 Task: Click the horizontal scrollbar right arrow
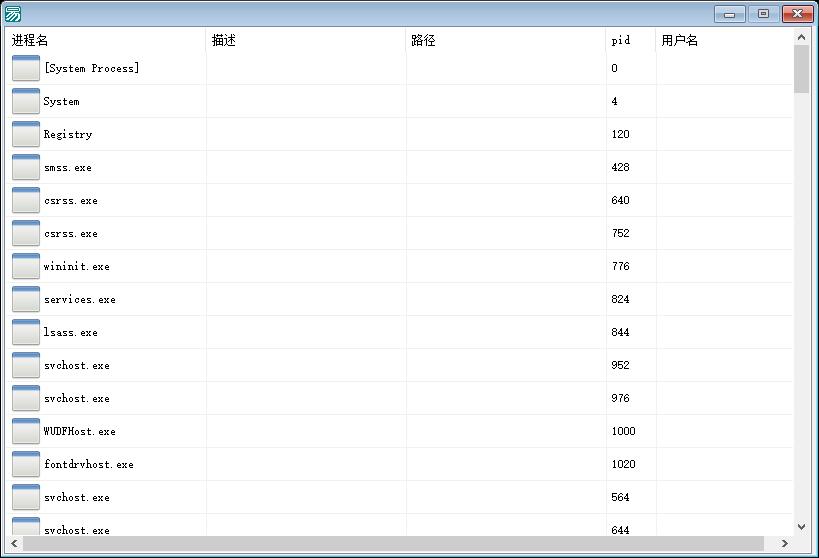(785, 543)
